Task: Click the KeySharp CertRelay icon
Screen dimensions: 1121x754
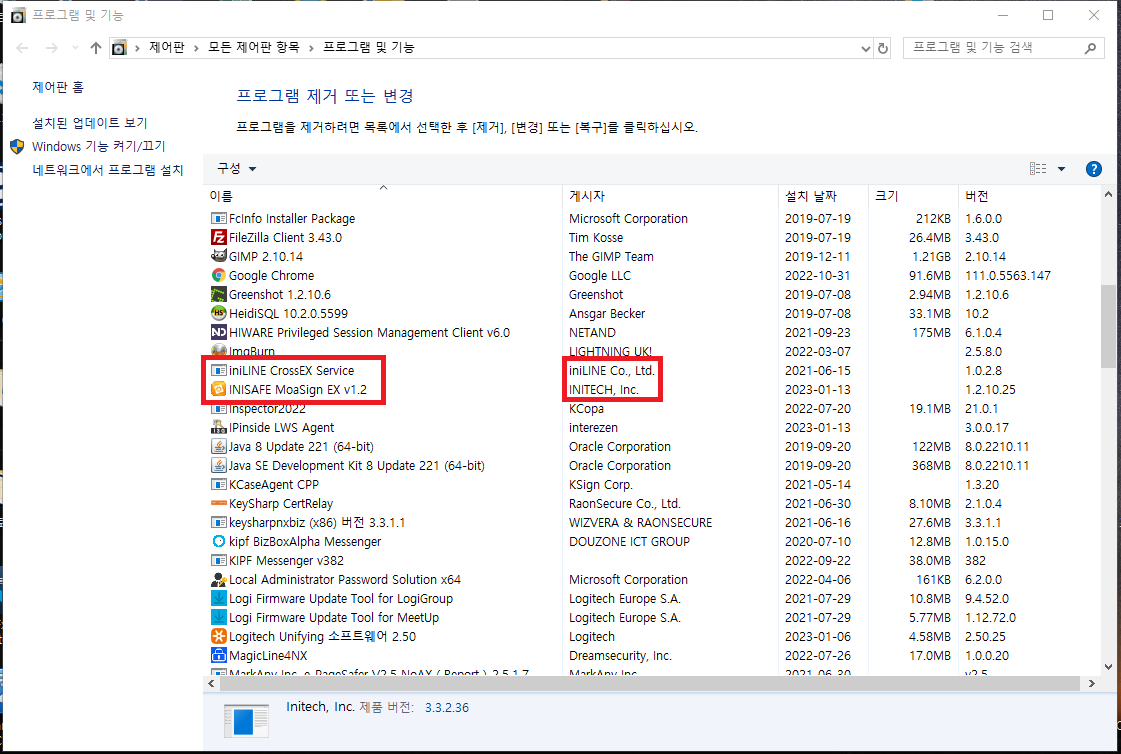Action: pos(219,503)
